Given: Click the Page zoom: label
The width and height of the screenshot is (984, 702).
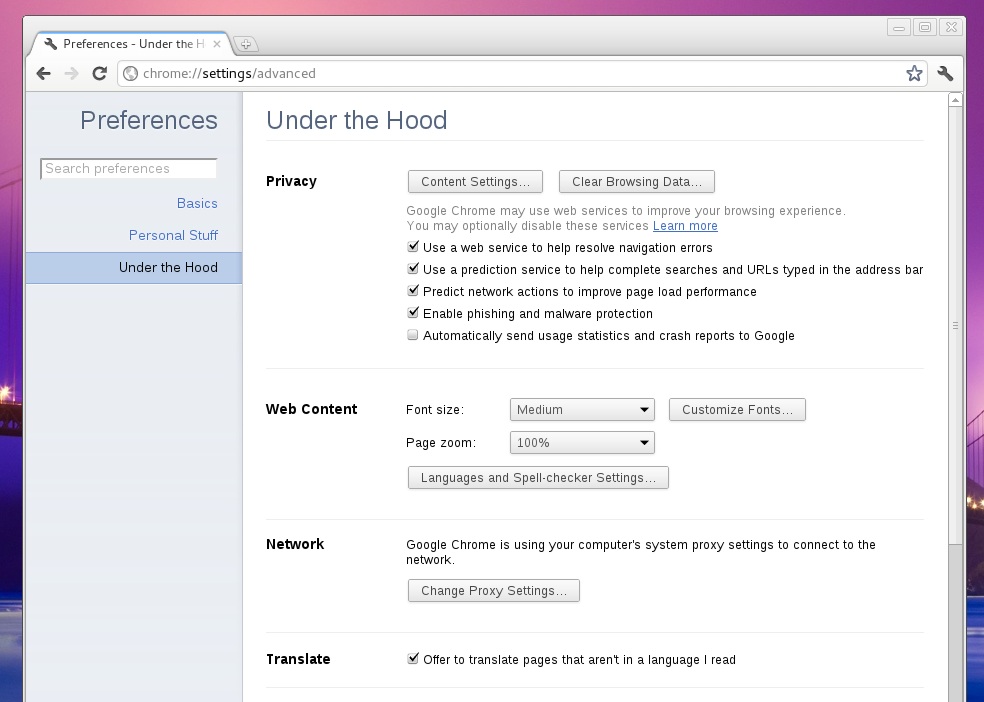Looking at the screenshot, I should pos(441,443).
